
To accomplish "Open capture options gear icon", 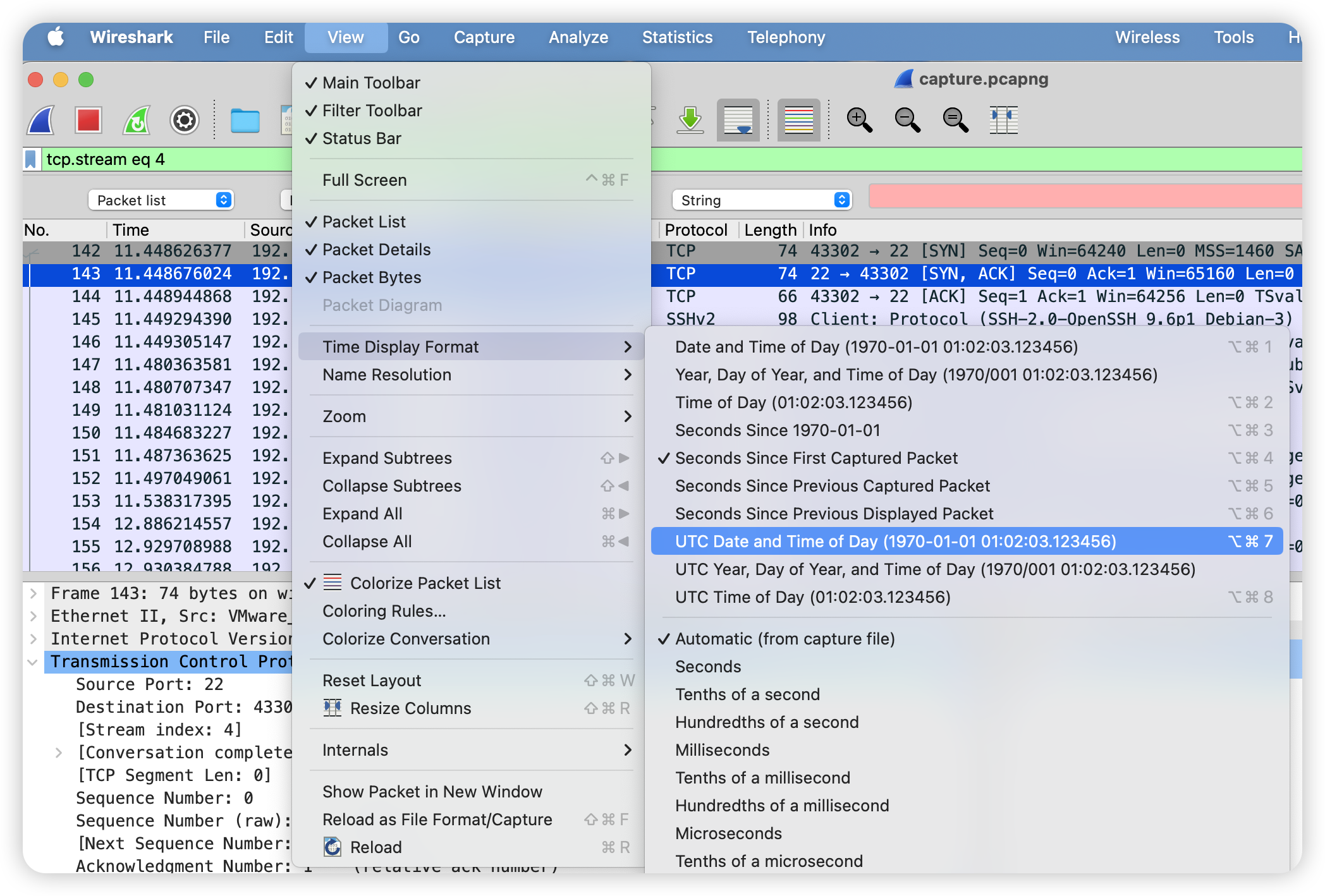I will pyautogui.click(x=185, y=120).
